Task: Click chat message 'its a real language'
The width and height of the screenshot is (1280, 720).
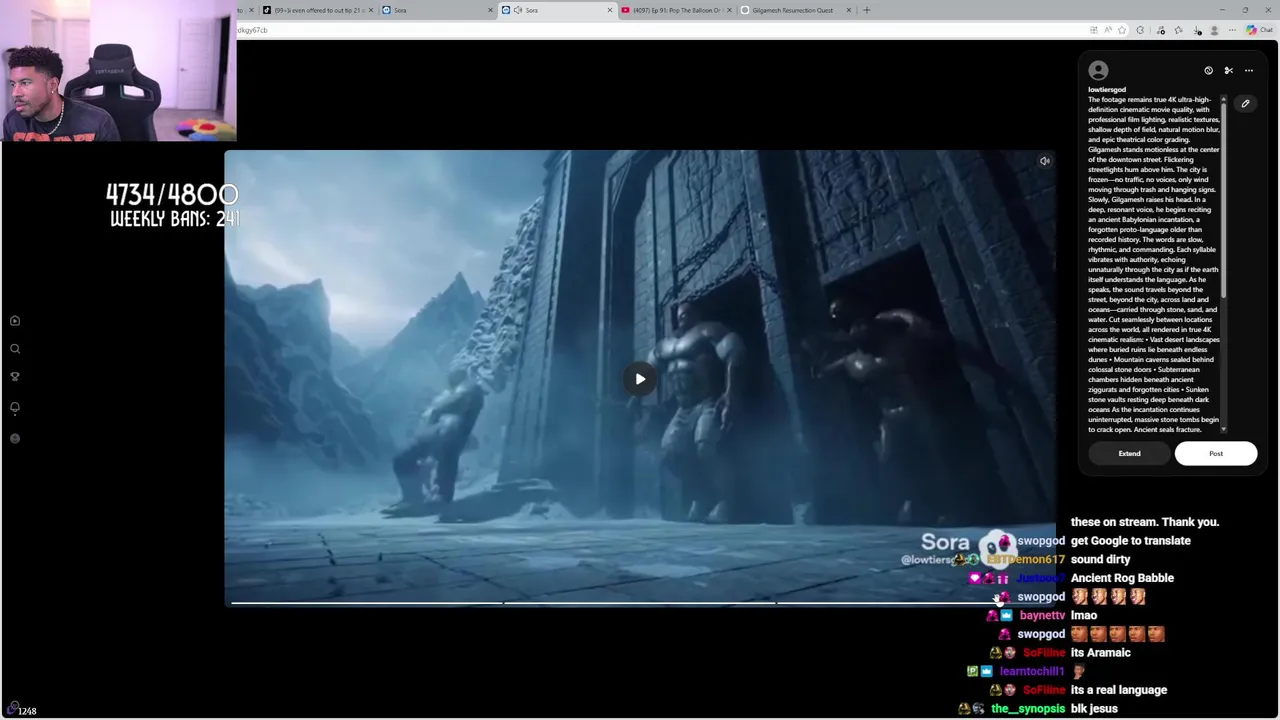Action: (x=1119, y=690)
